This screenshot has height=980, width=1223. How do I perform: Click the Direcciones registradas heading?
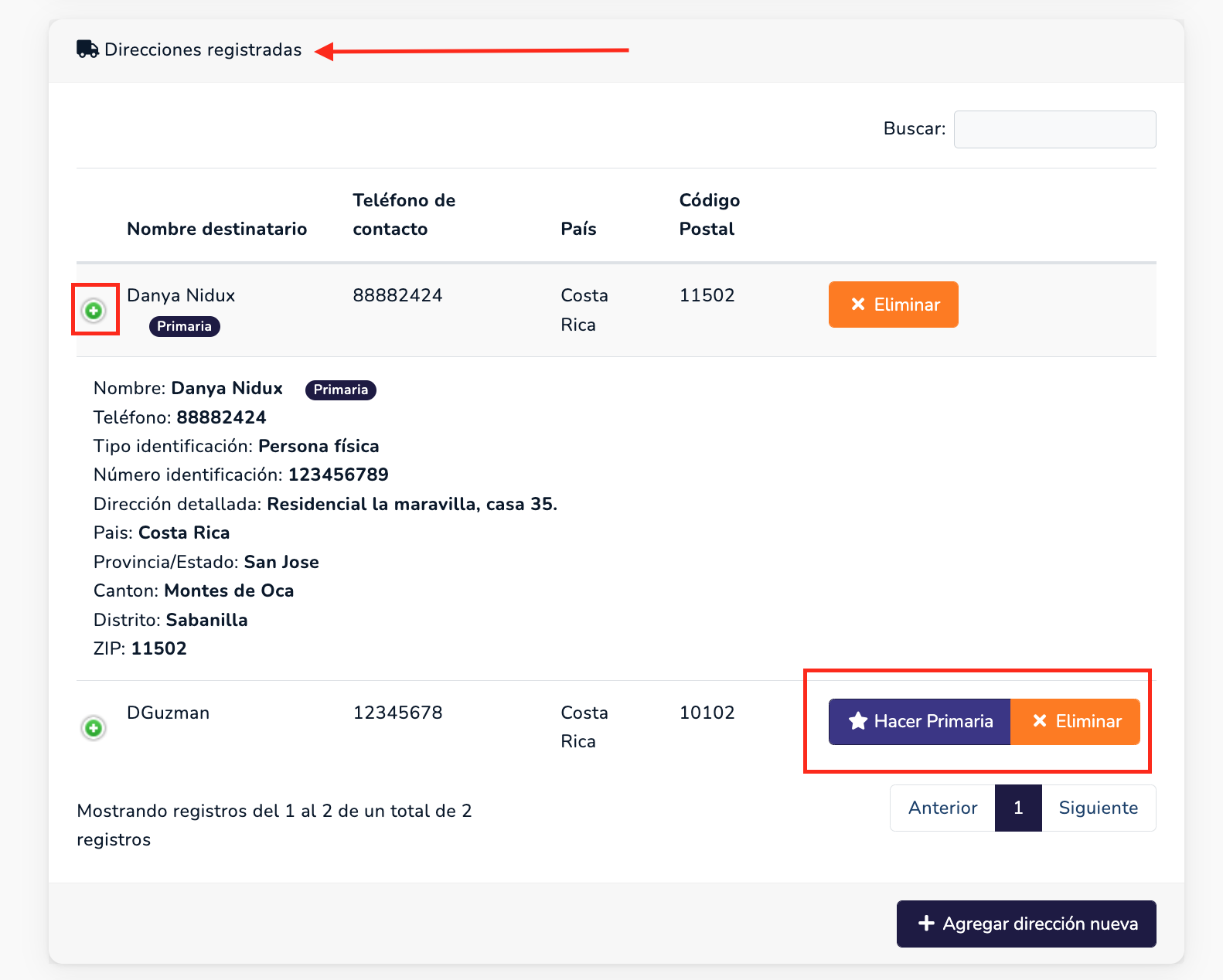203,49
